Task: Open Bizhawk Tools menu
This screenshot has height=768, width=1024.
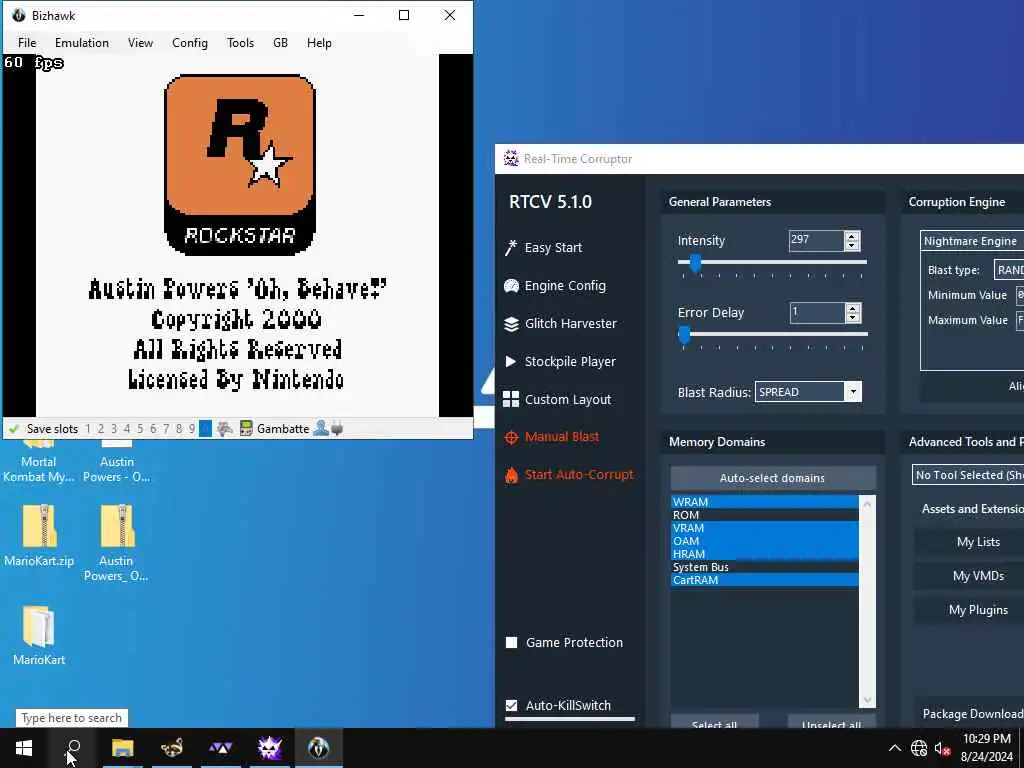Action: pos(240,43)
